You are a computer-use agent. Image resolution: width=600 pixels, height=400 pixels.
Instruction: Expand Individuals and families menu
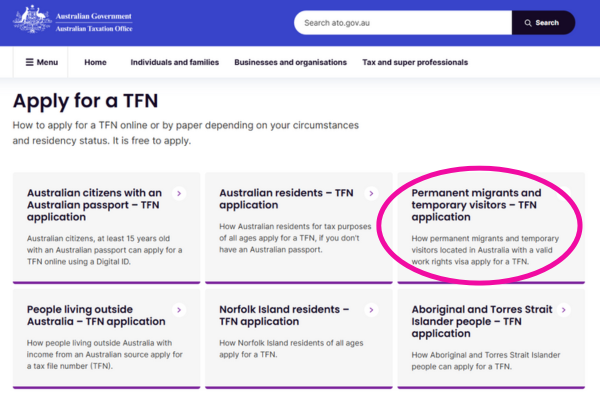pos(174,62)
